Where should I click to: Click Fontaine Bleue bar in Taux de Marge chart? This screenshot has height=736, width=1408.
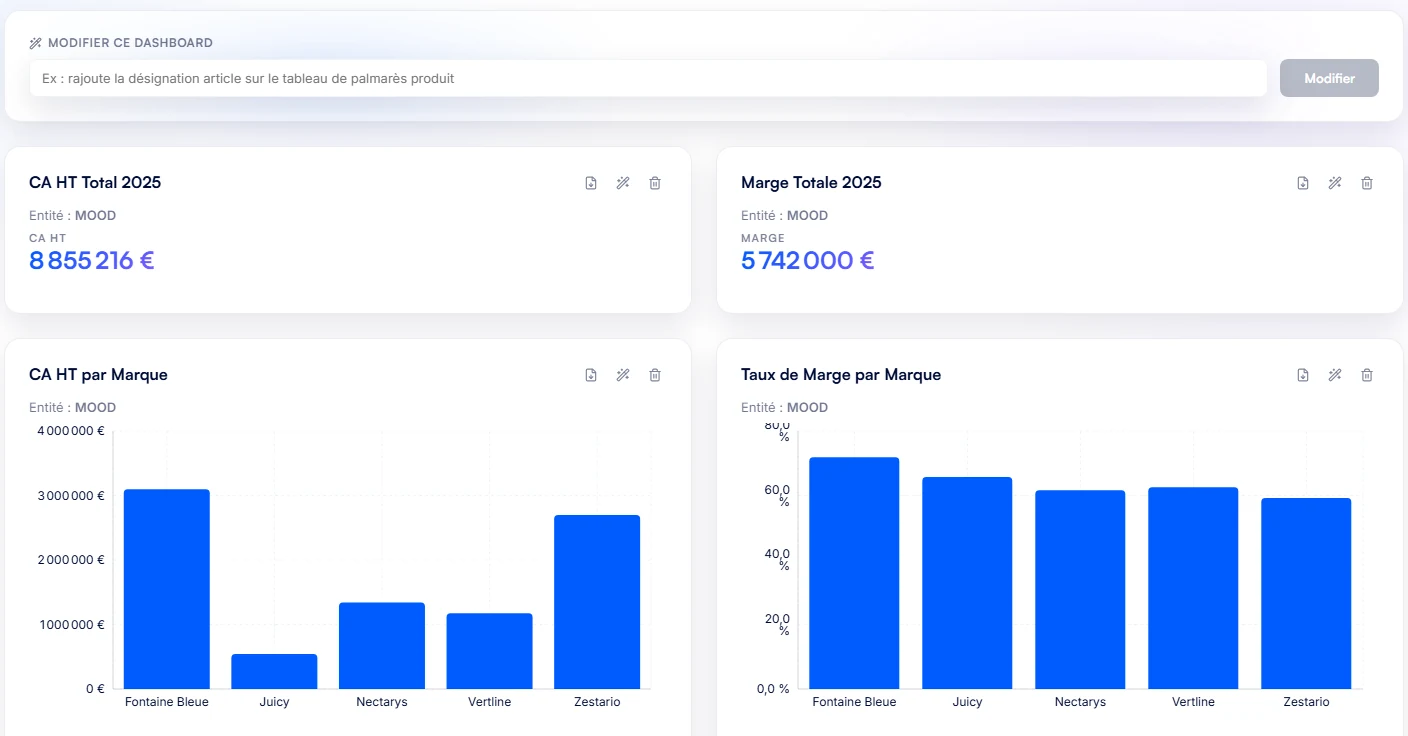click(854, 573)
